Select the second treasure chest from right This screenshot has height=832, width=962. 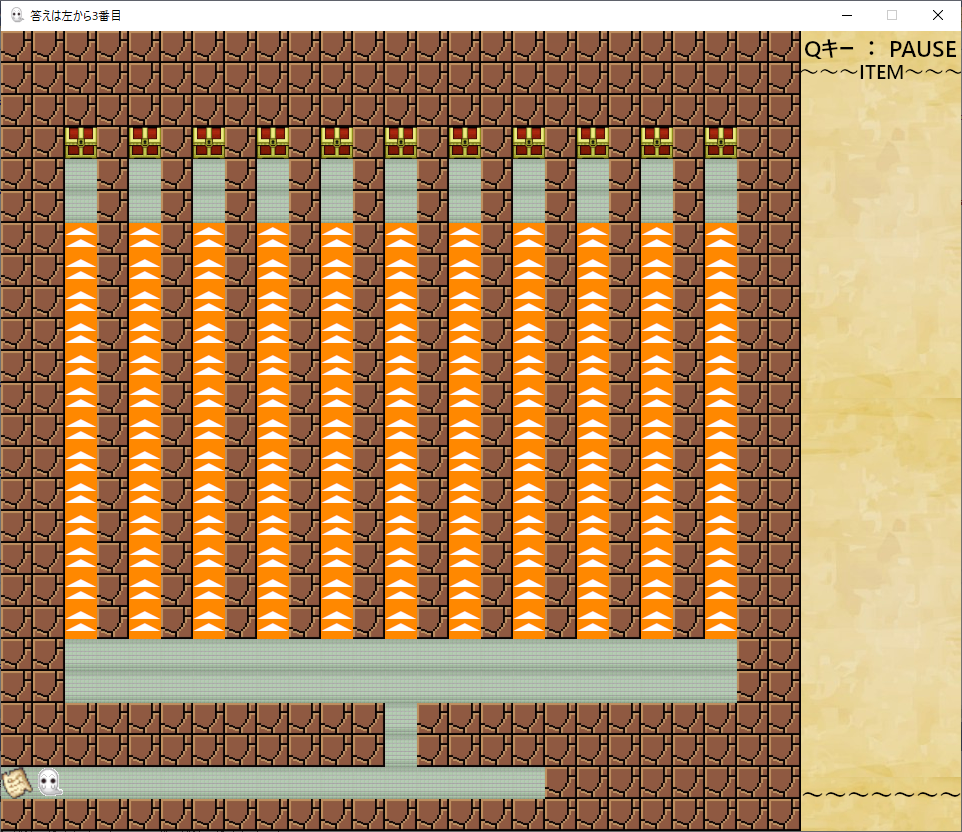click(657, 142)
